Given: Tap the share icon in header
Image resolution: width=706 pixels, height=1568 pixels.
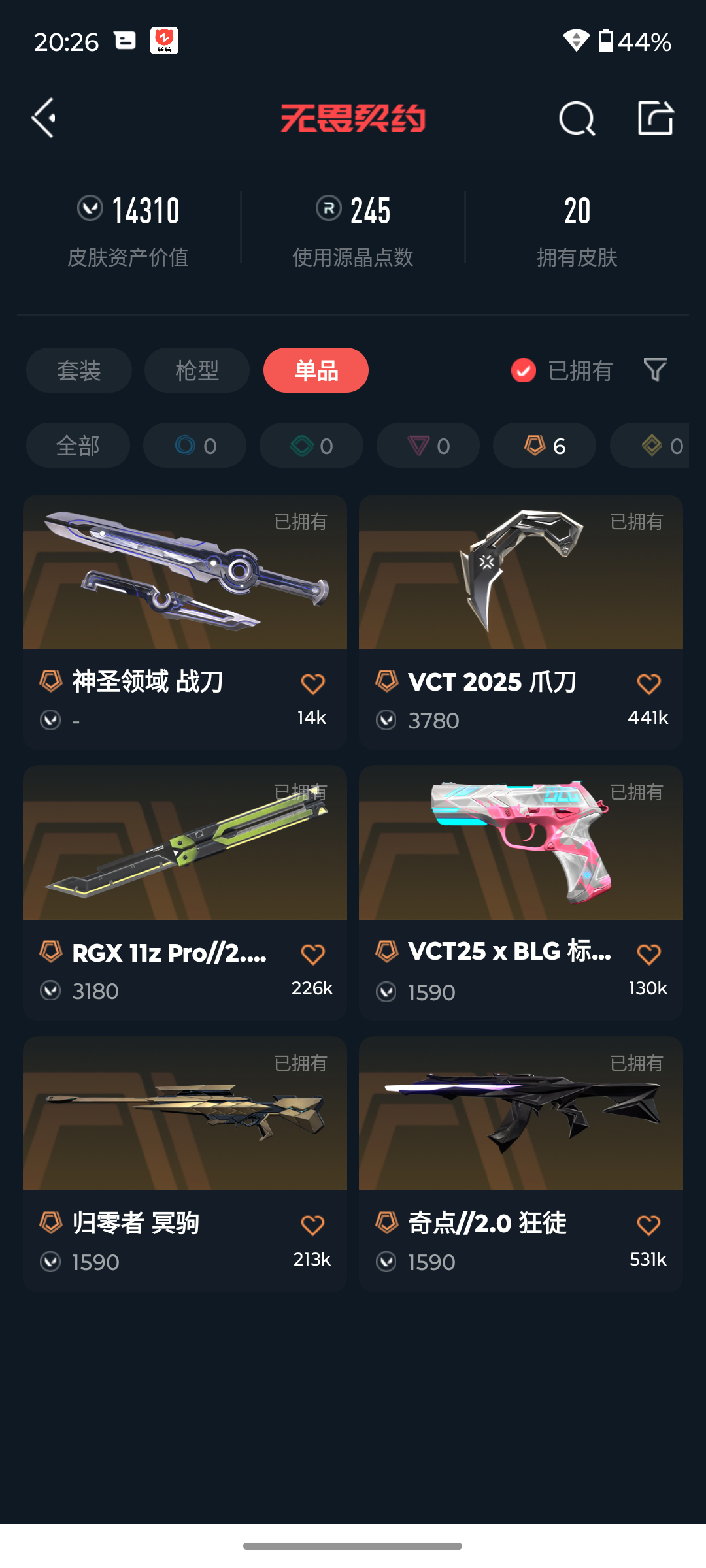Looking at the screenshot, I should (656, 118).
